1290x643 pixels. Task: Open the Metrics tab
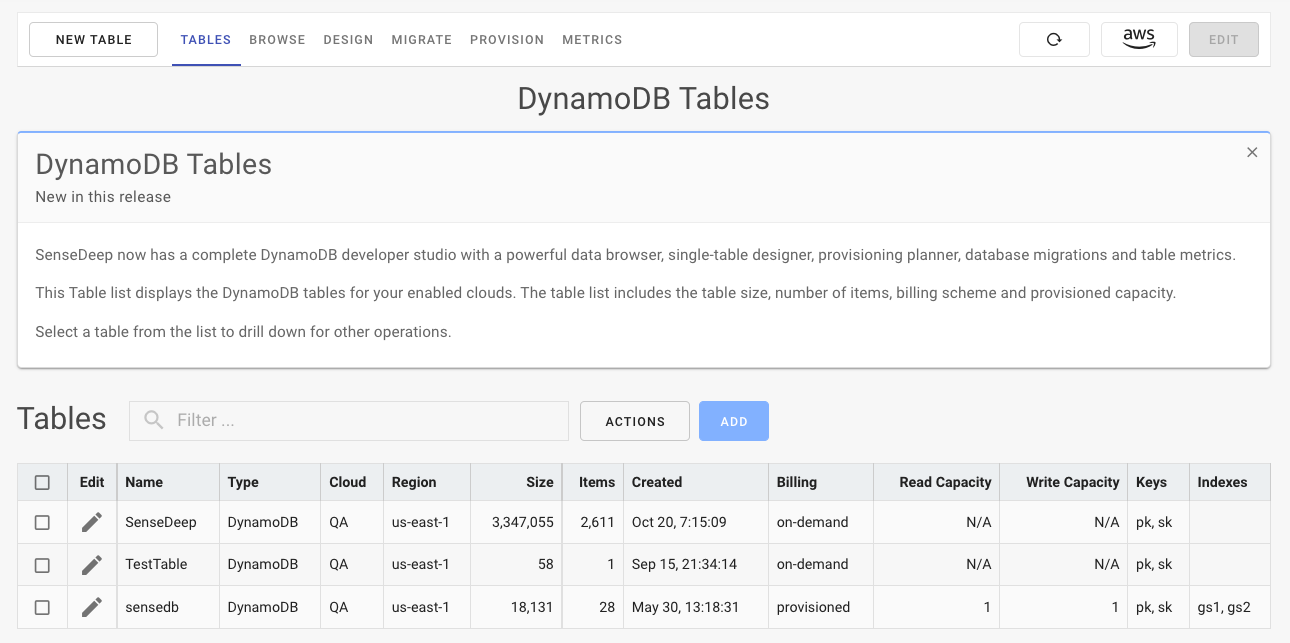point(592,40)
